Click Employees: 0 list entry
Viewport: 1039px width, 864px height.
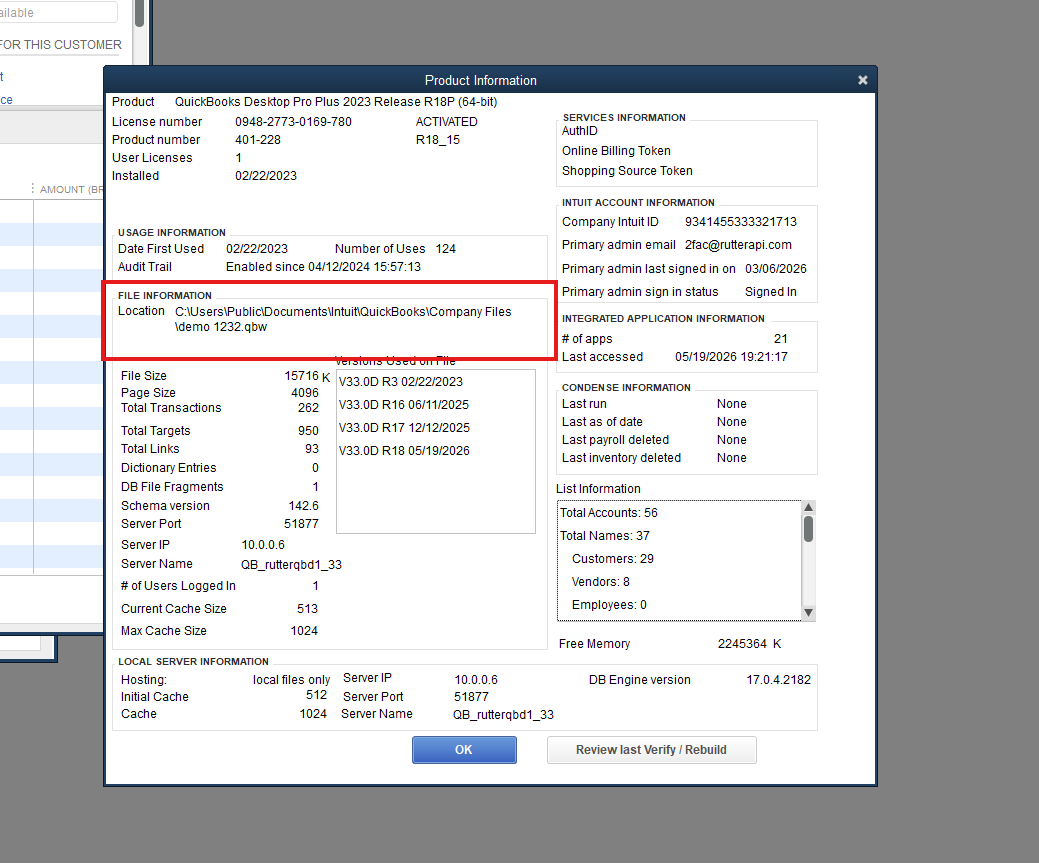609,604
